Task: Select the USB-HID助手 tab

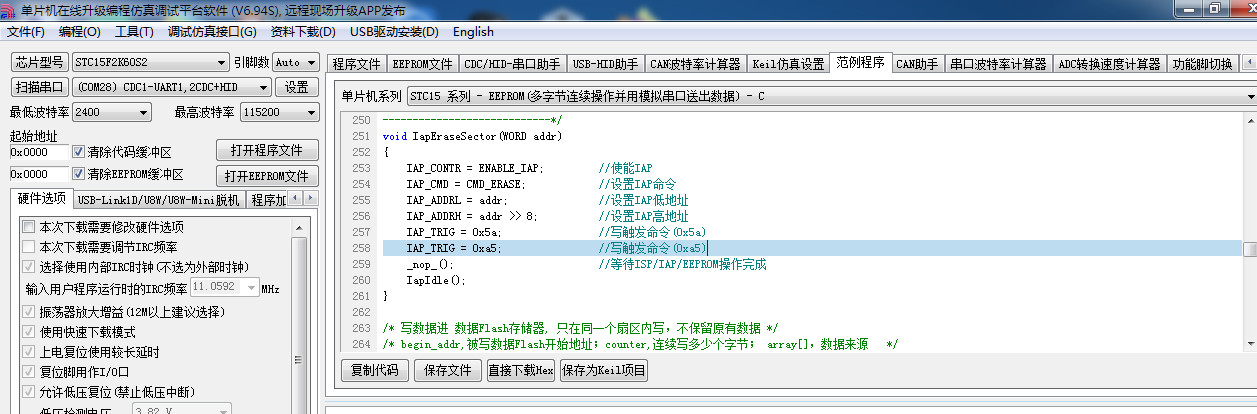Action: (605, 64)
